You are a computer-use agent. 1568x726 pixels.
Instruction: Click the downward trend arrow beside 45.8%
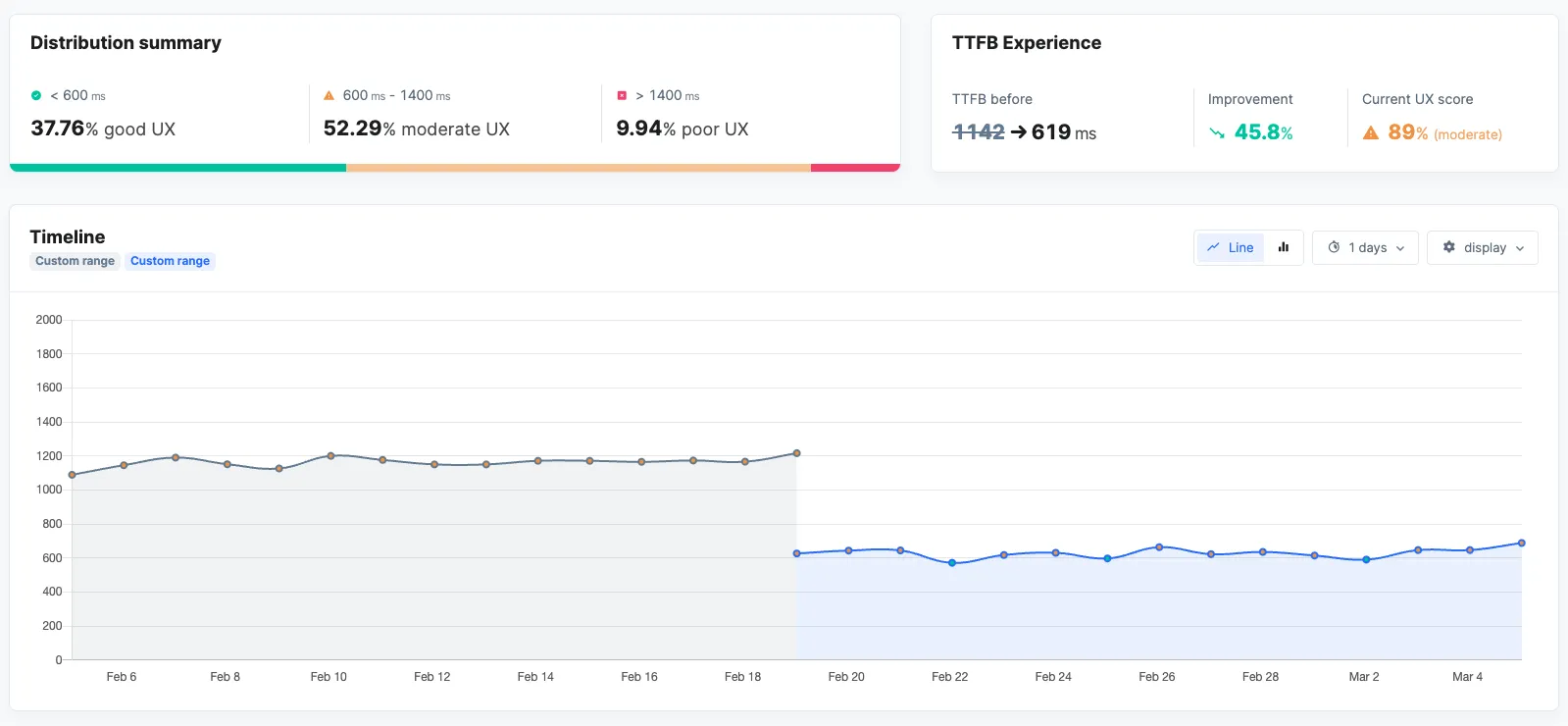click(1217, 133)
